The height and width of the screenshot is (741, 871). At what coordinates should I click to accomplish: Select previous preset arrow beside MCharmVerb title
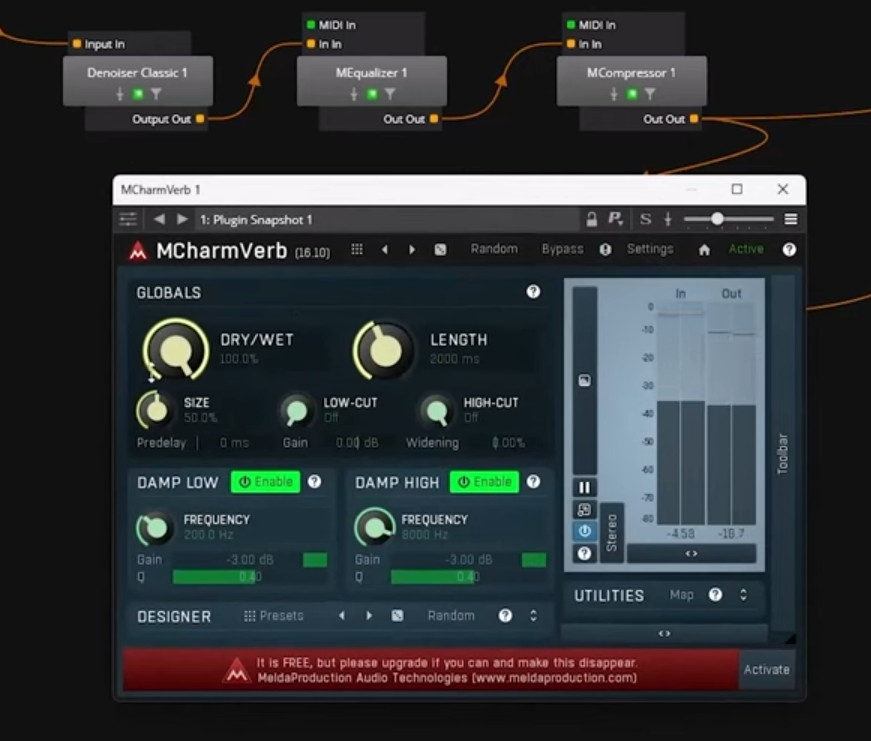pyautogui.click(x=384, y=250)
